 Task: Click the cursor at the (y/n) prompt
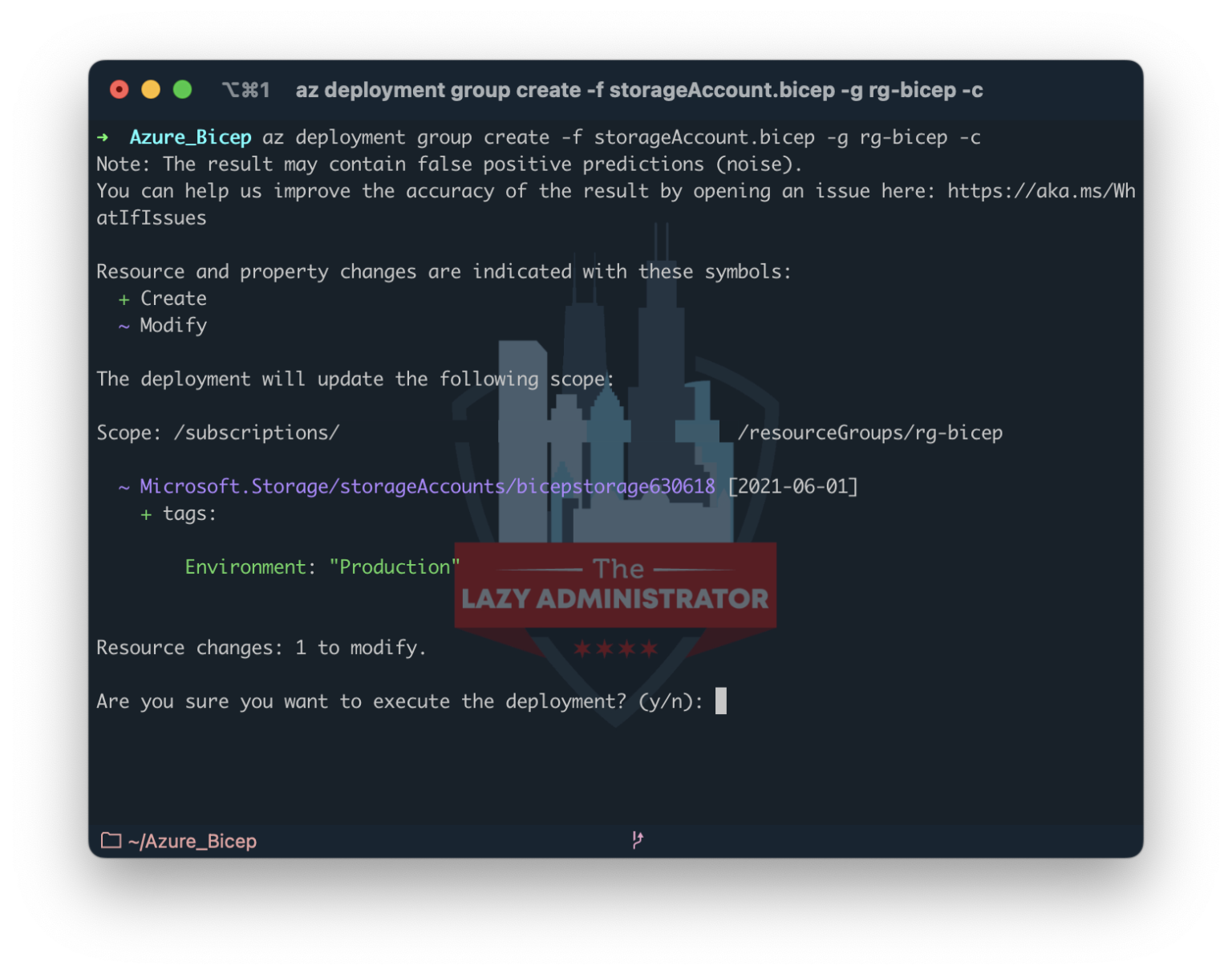coord(721,701)
